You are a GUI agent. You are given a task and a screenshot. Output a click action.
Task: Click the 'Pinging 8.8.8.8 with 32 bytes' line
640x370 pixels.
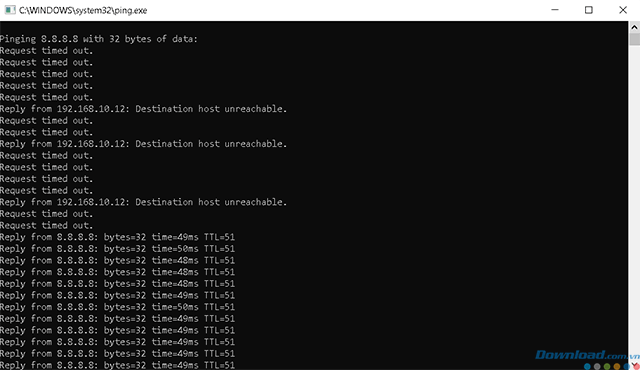tap(99, 39)
